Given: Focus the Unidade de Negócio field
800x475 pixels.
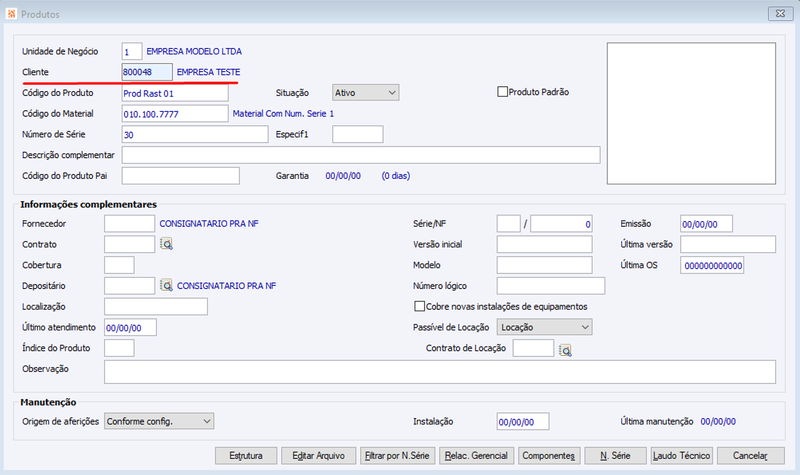Looking at the screenshot, I should 132,52.
